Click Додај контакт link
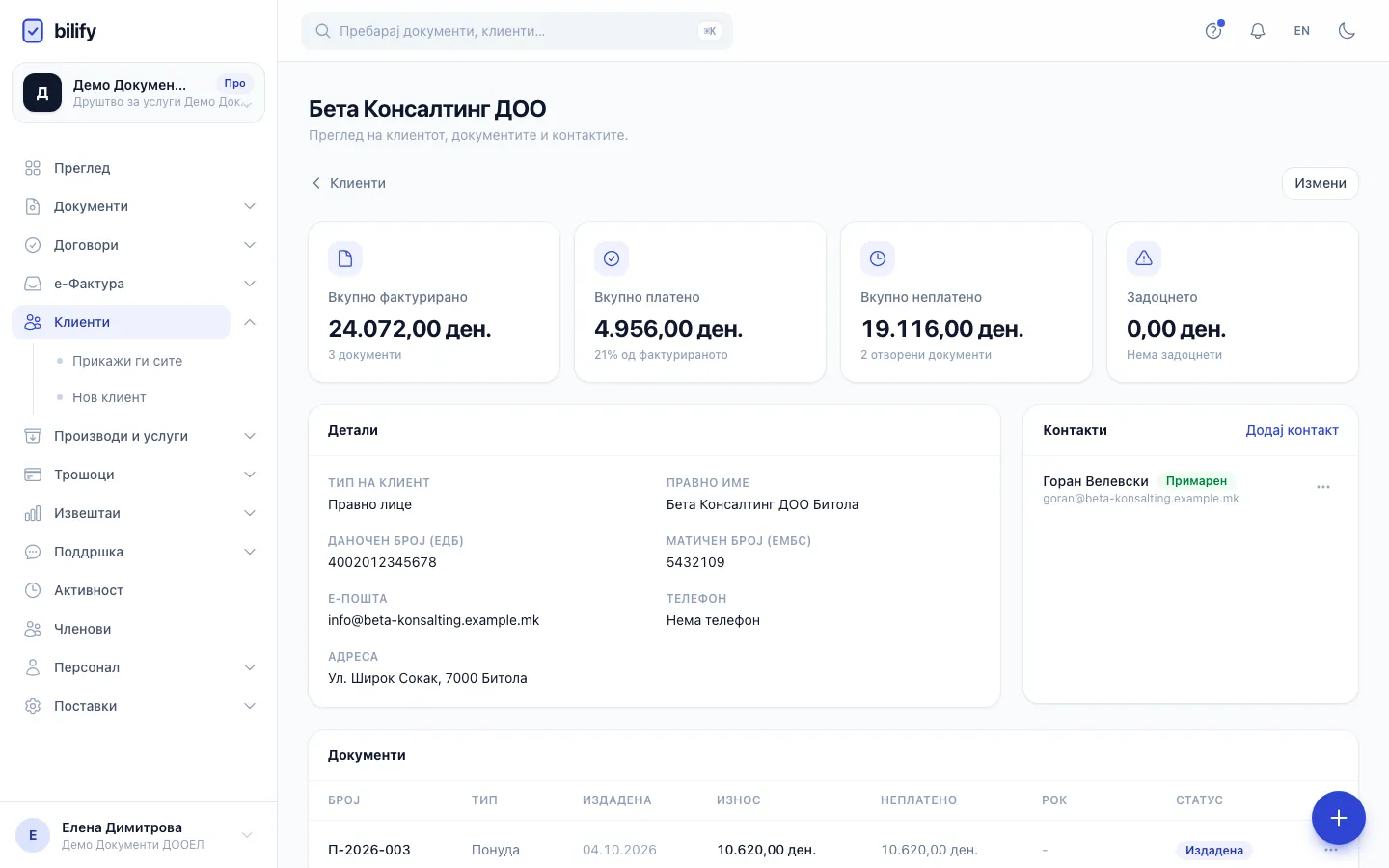Viewport: 1389px width, 868px height. coord(1292,430)
